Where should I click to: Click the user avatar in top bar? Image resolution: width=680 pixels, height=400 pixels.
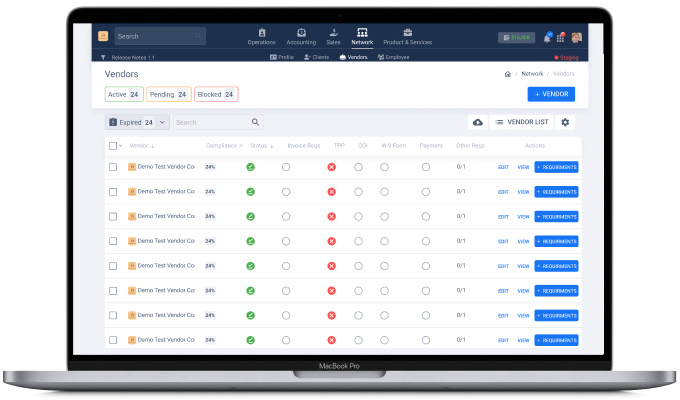[577, 37]
